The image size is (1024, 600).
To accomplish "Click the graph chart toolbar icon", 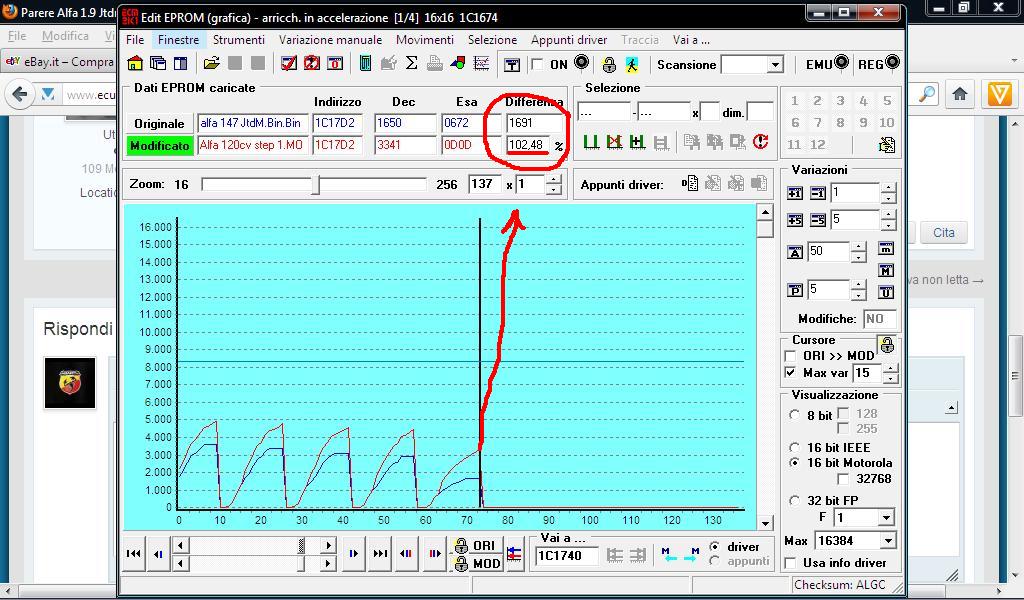I will point(481,63).
